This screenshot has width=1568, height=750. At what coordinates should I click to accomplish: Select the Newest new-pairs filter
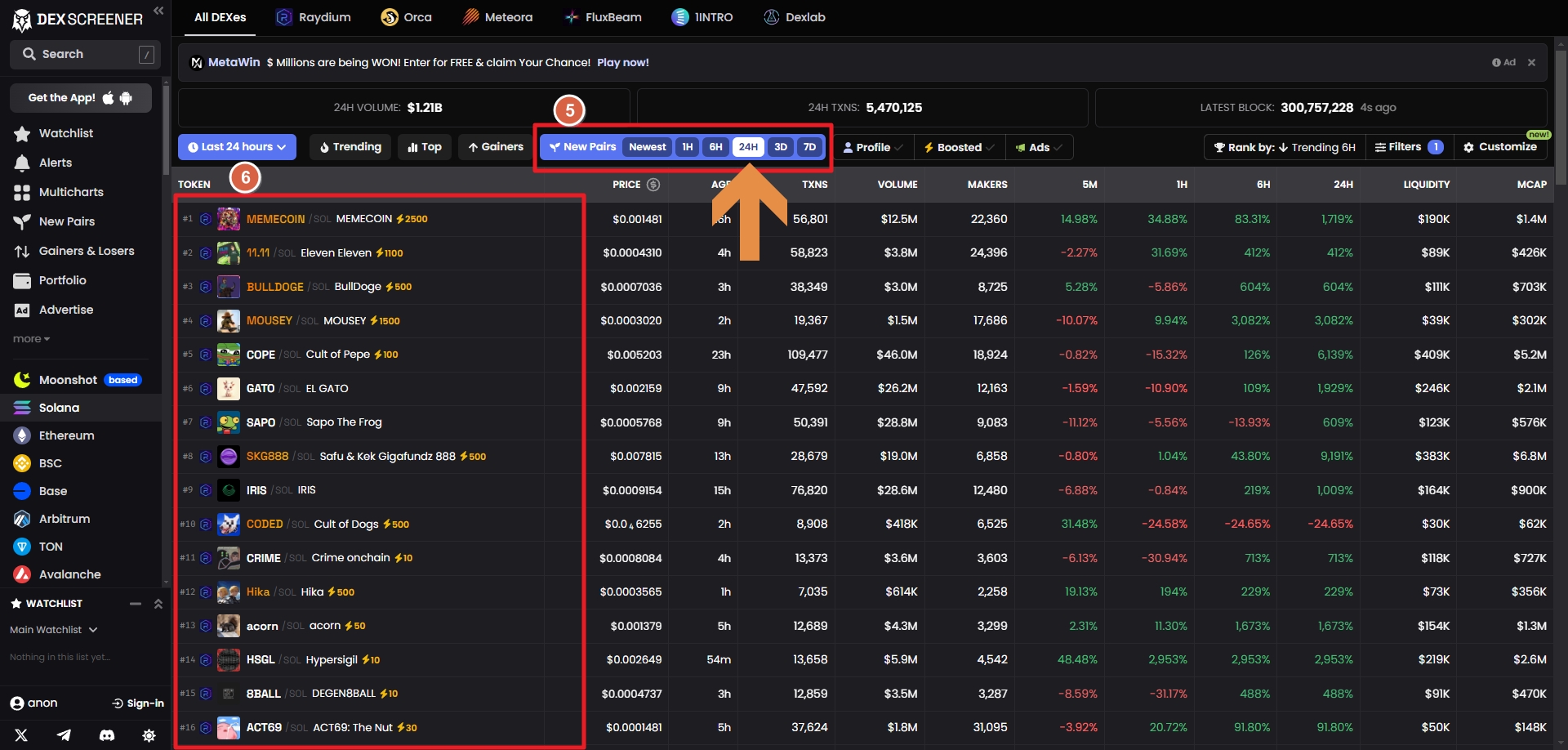point(648,147)
